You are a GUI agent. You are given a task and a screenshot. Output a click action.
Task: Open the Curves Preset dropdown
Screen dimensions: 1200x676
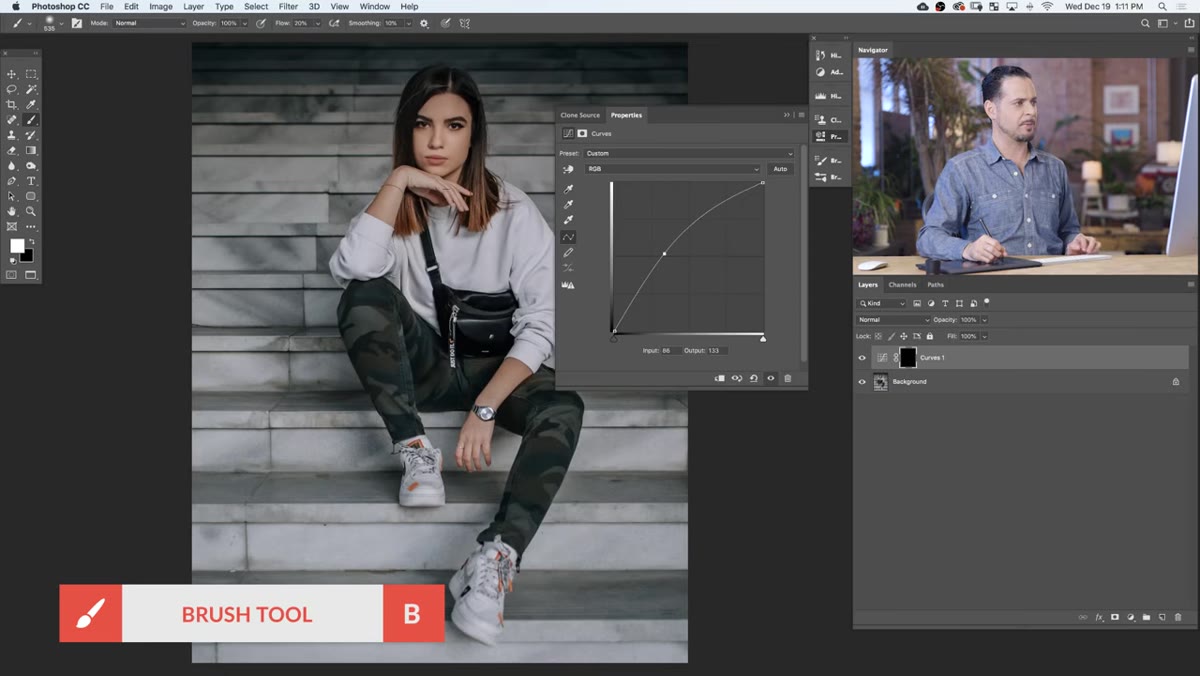tap(688, 153)
